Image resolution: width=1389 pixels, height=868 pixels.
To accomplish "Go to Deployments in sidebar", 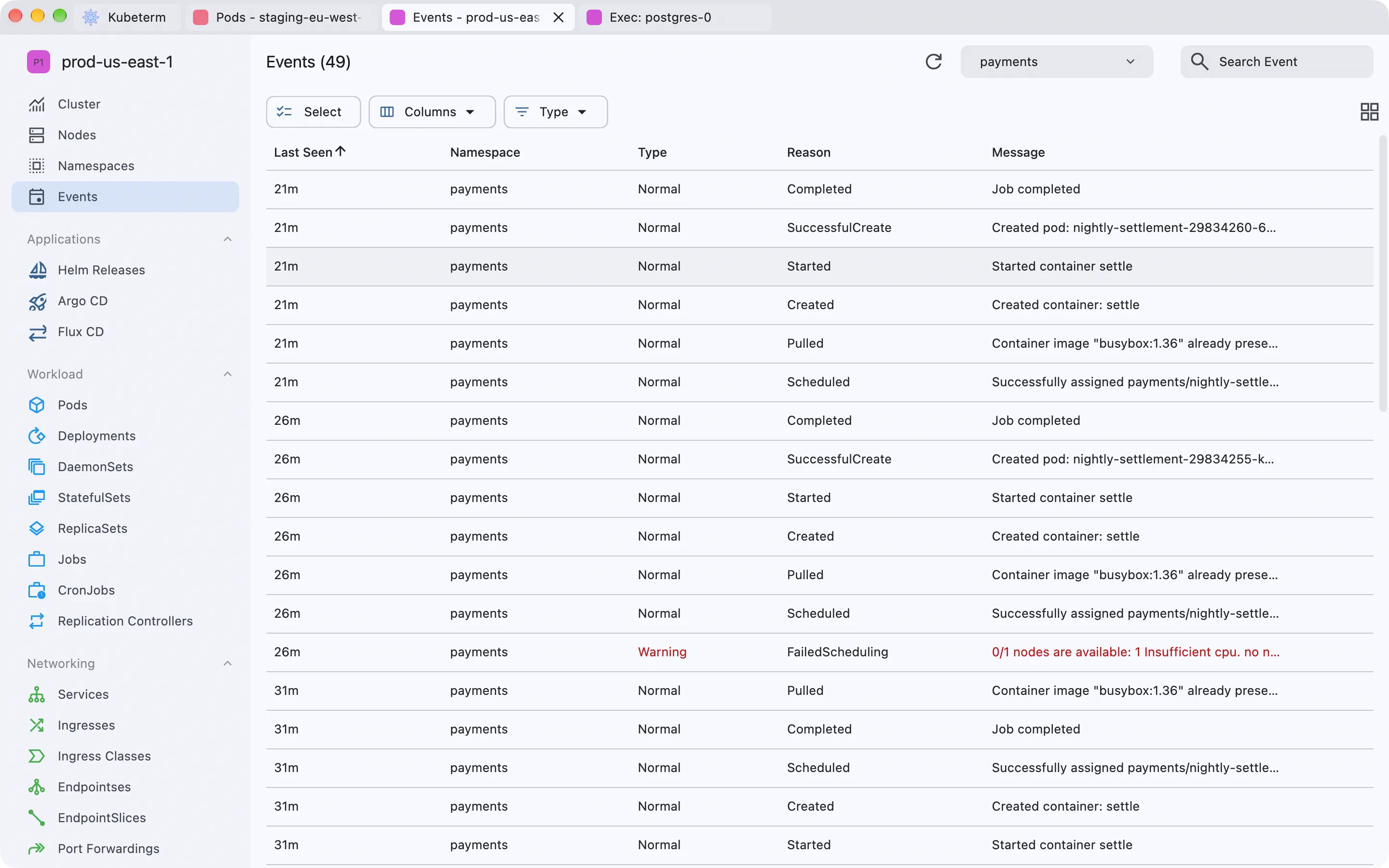I will coord(125,436).
